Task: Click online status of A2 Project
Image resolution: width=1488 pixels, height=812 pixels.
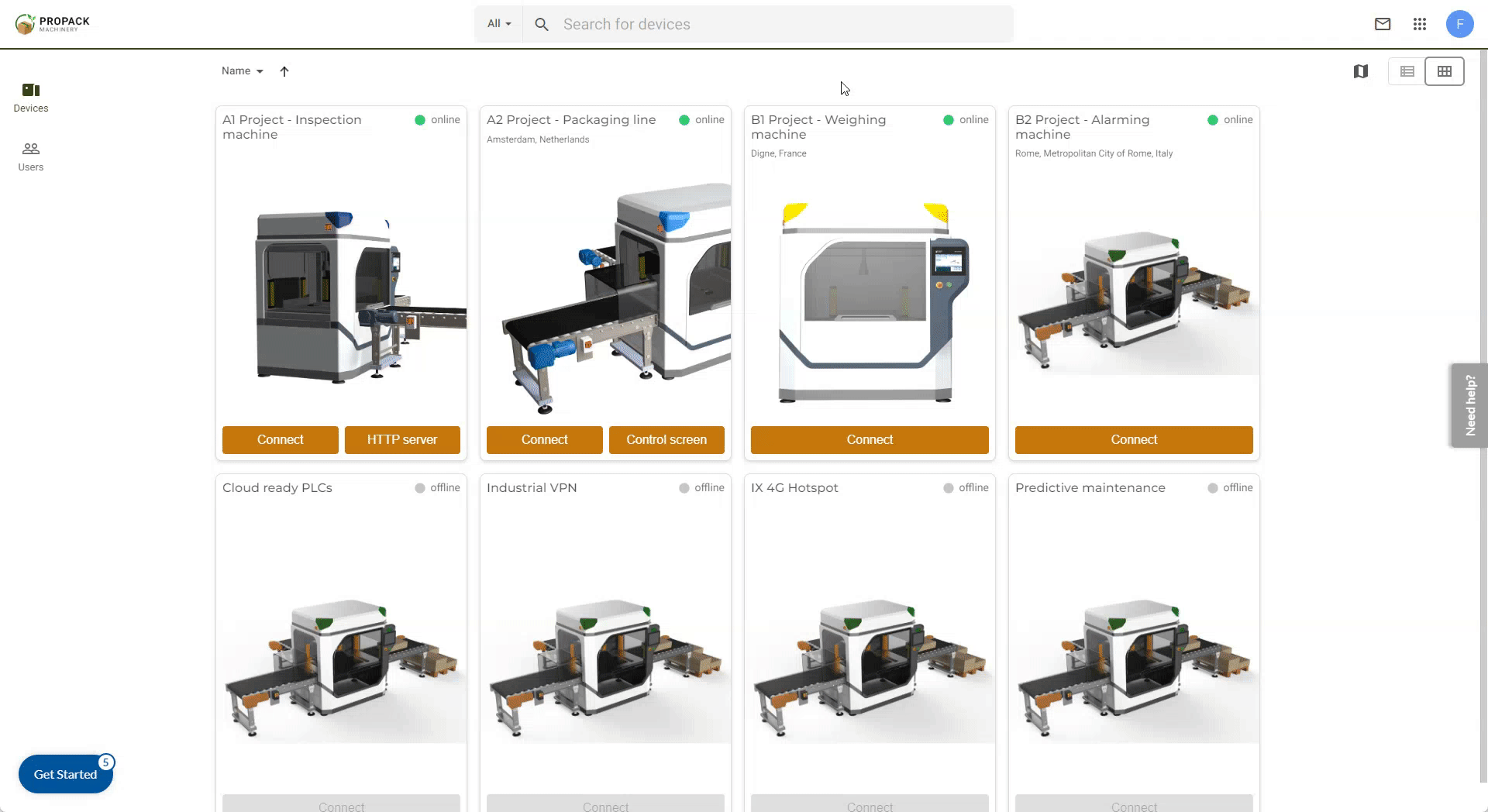Action: coord(701,120)
